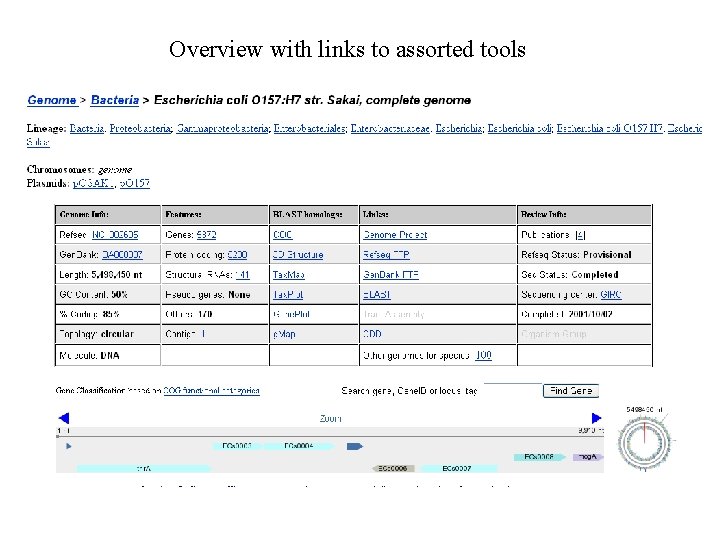Viewport: 720px width, 540px height.
Task: Open the BLAST link in Links column
Action: (377, 294)
